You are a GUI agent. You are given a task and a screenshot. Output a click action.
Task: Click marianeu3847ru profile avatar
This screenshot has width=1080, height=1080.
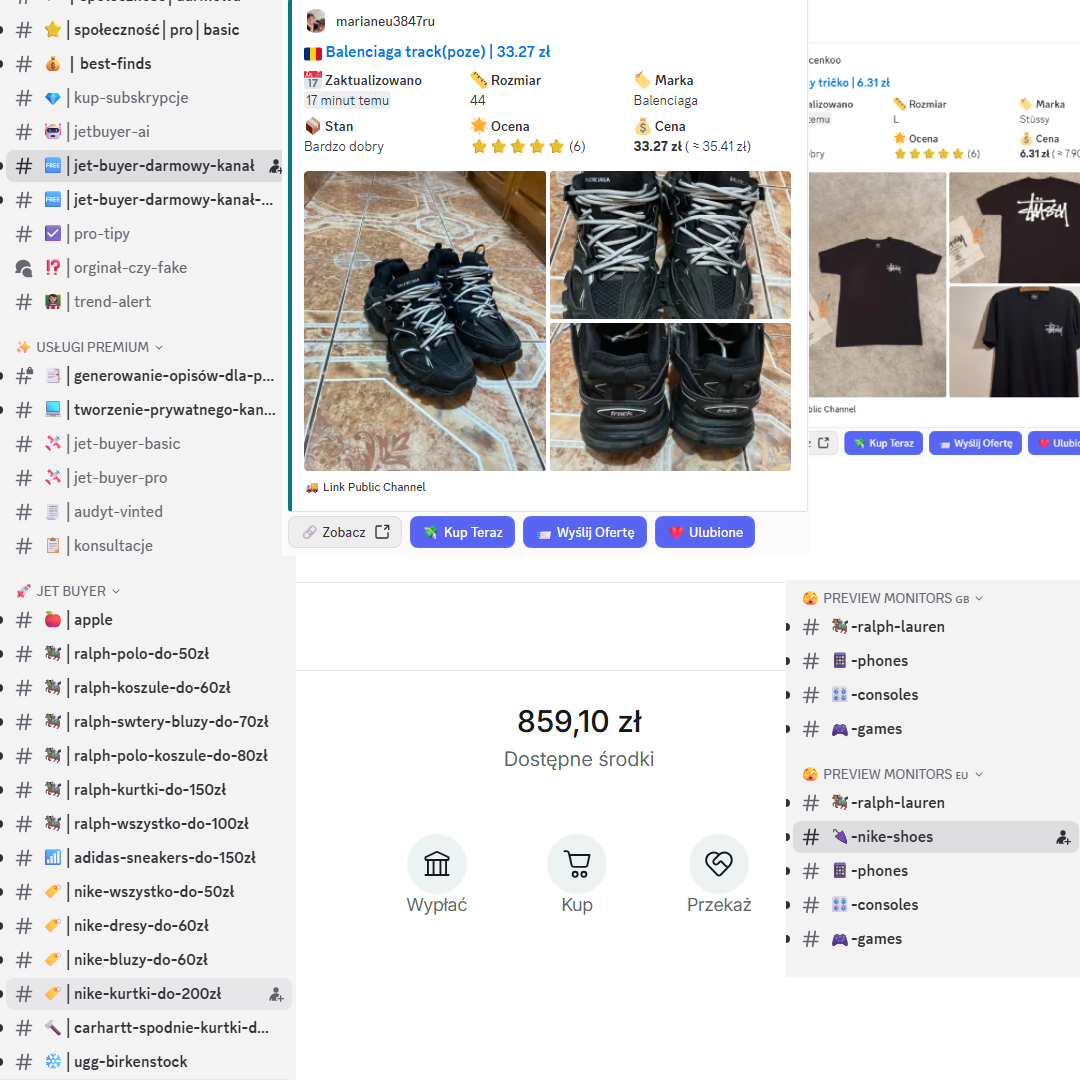click(316, 21)
